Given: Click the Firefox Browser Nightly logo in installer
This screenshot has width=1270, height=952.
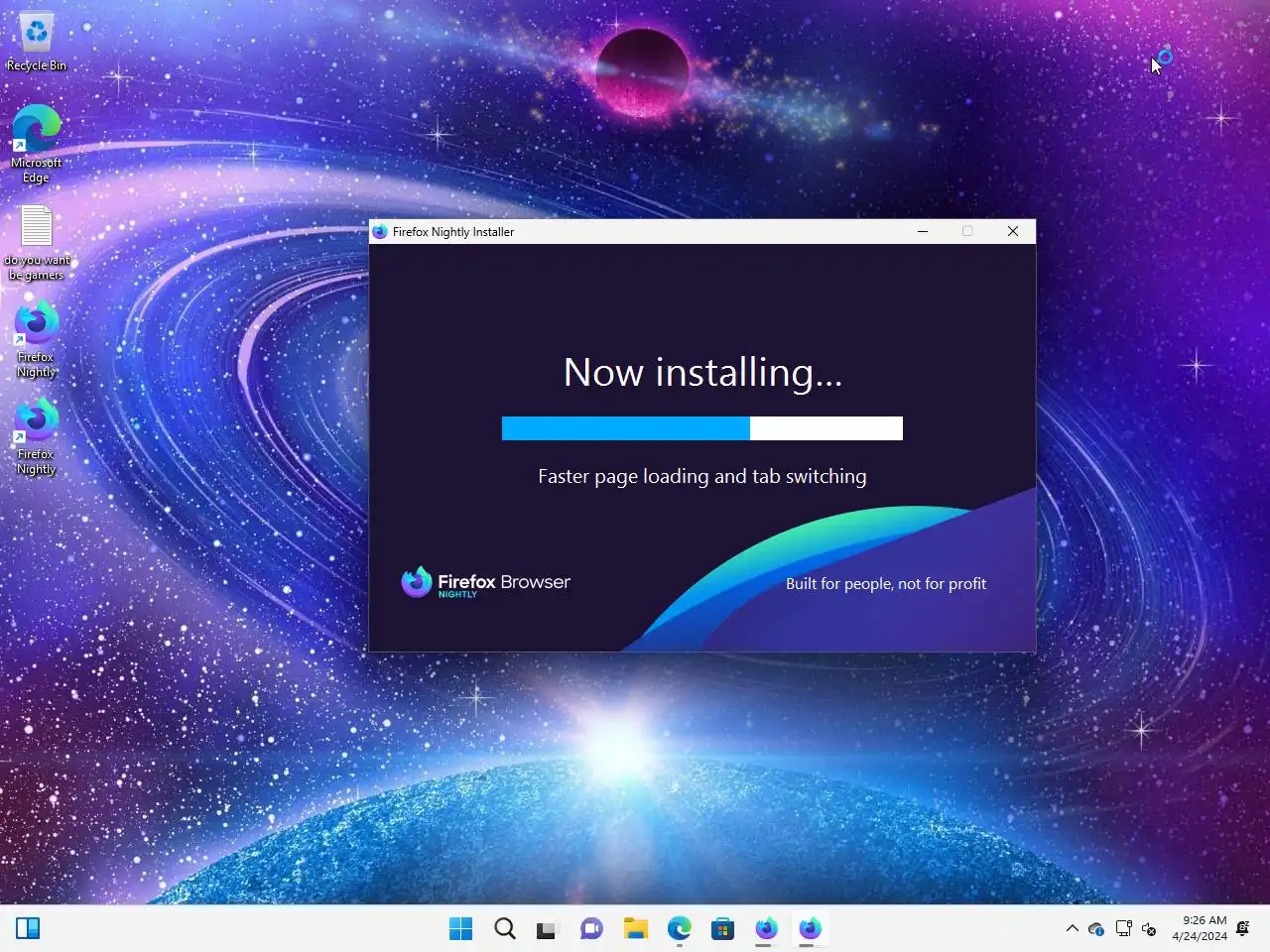Looking at the screenshot, I should [485, 583].
